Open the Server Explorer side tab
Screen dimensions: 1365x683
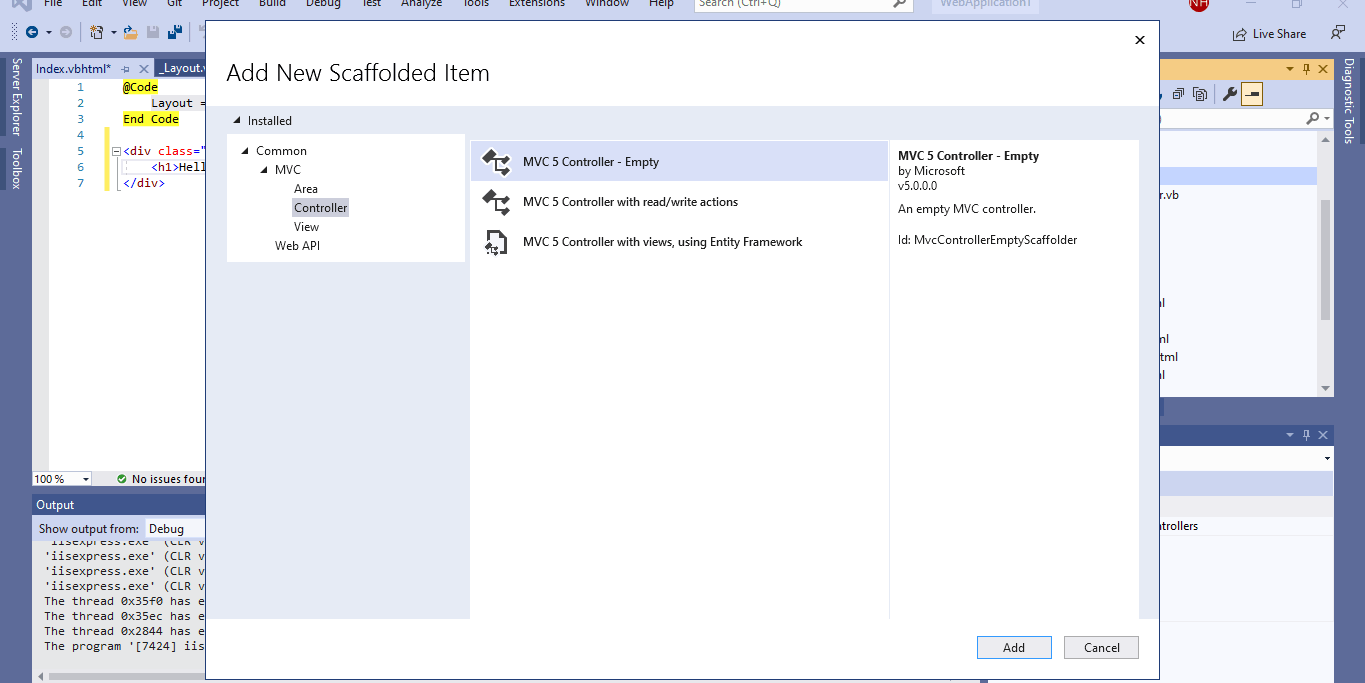16,97
